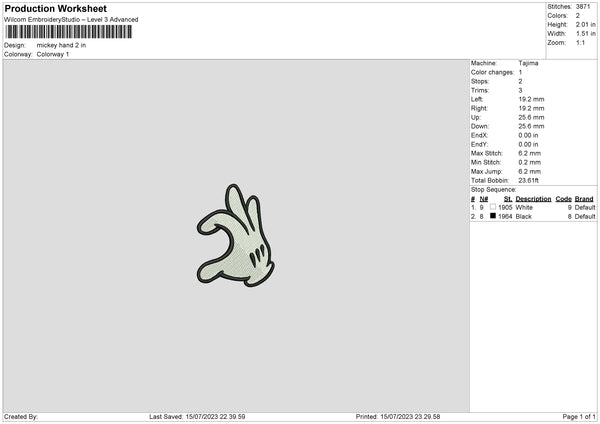Viewport: 600px width, 424px height.
Task: Click the Height value 2.01 in
Action: tap(585, 24)
